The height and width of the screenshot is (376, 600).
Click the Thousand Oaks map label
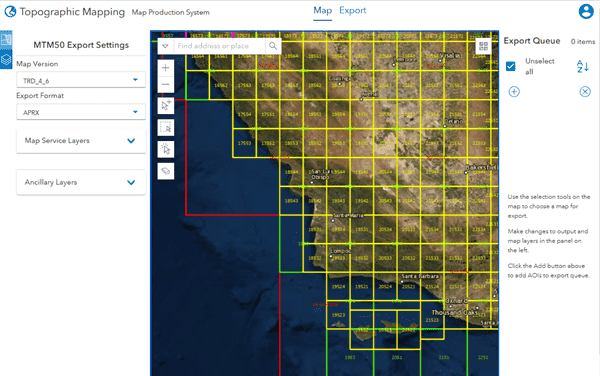pyautogui.click(x=454, y=312)
